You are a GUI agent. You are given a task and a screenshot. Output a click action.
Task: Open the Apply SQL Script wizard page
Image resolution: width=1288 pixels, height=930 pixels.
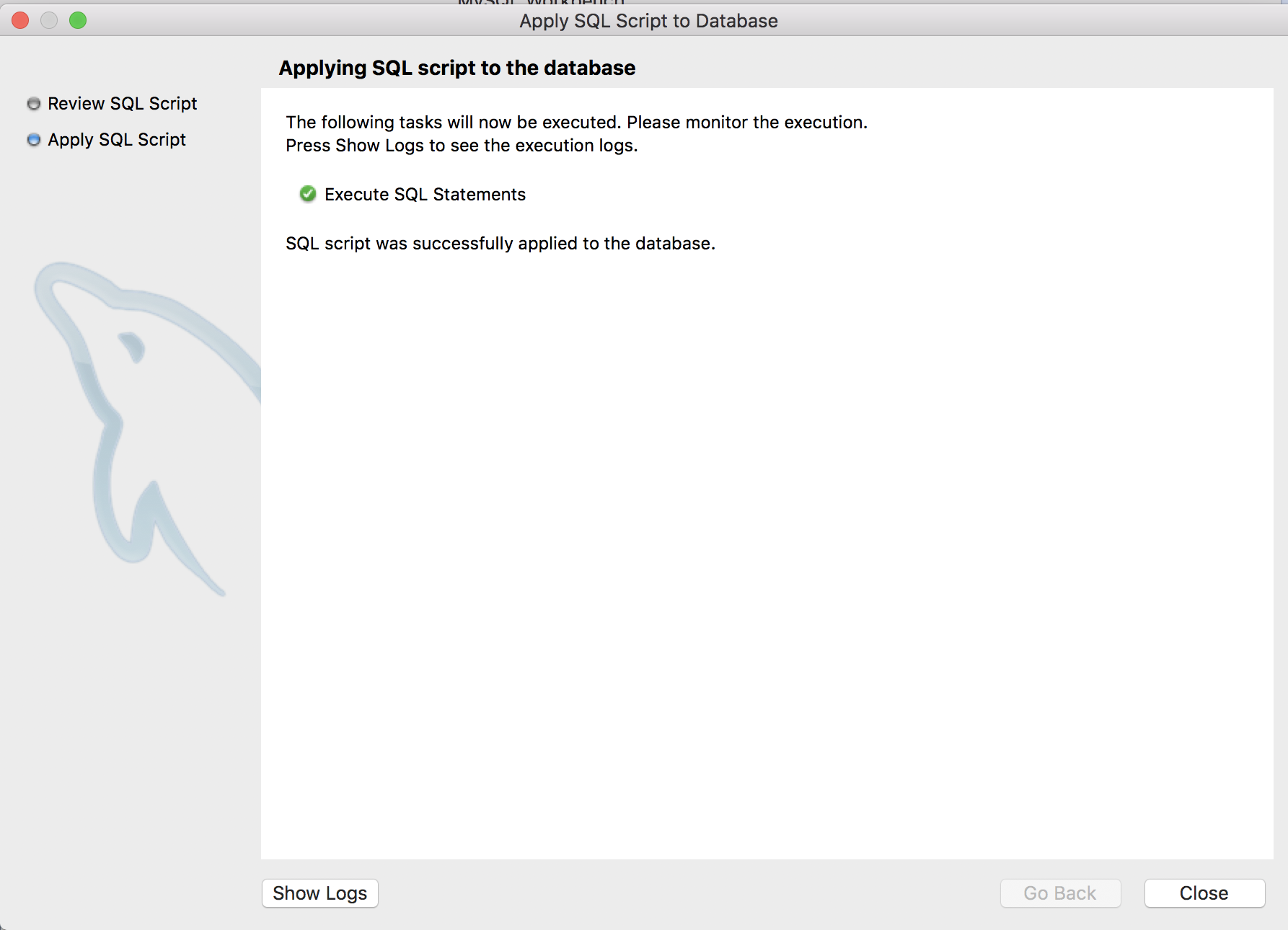[116, 140]
